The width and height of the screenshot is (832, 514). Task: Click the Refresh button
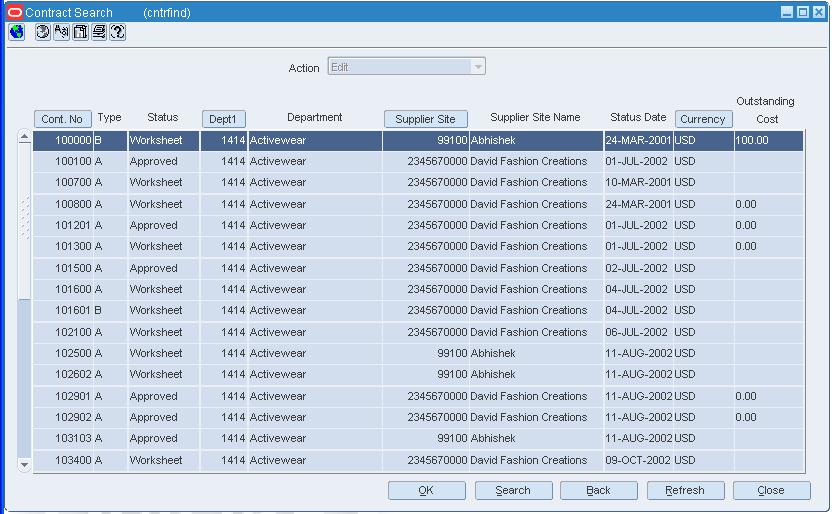tap(685, 490)
